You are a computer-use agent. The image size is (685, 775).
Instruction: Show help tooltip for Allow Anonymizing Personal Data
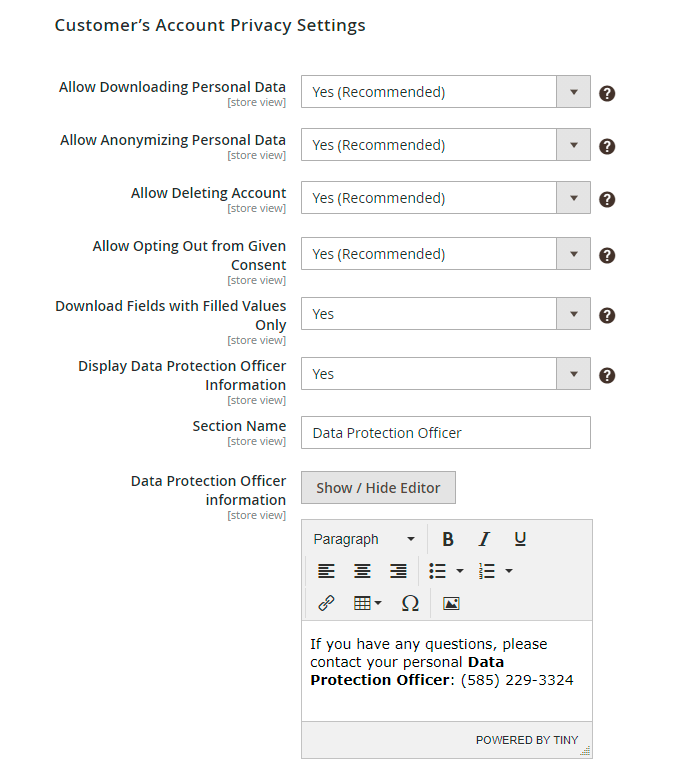coord(606,146)
